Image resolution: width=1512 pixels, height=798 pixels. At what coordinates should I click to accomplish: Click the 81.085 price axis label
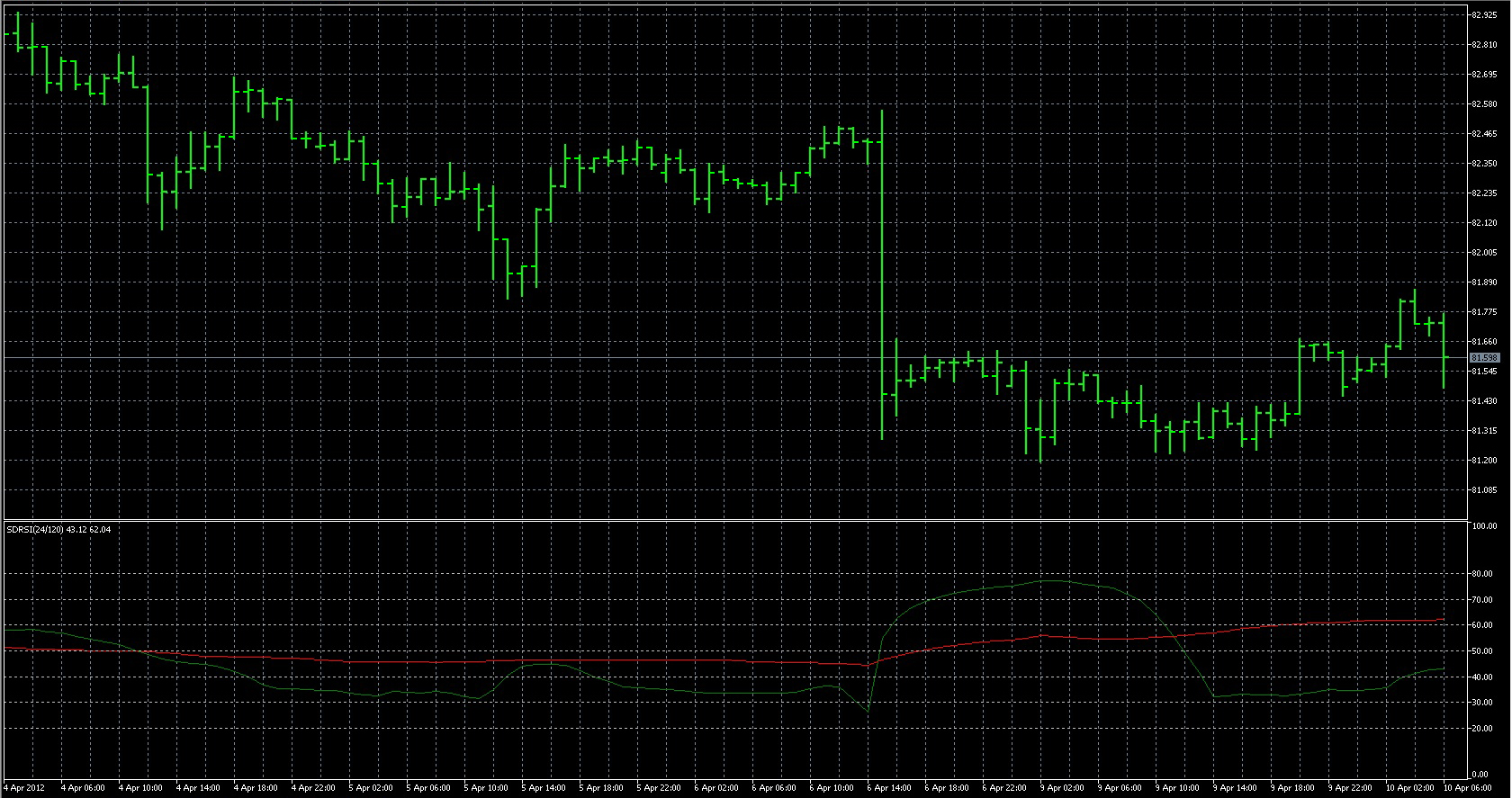tap(1485, 490)
